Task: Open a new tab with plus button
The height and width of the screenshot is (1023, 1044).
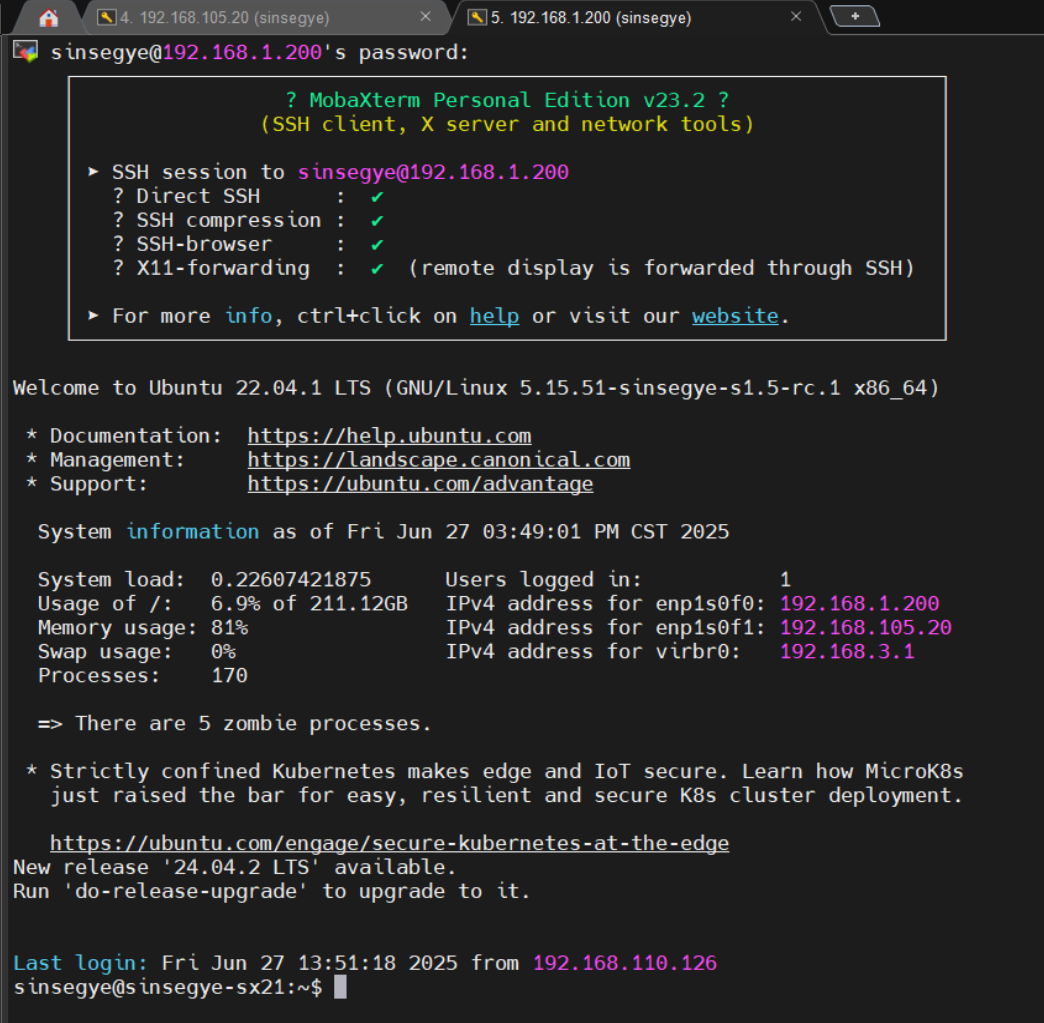Action: (855, 16)
